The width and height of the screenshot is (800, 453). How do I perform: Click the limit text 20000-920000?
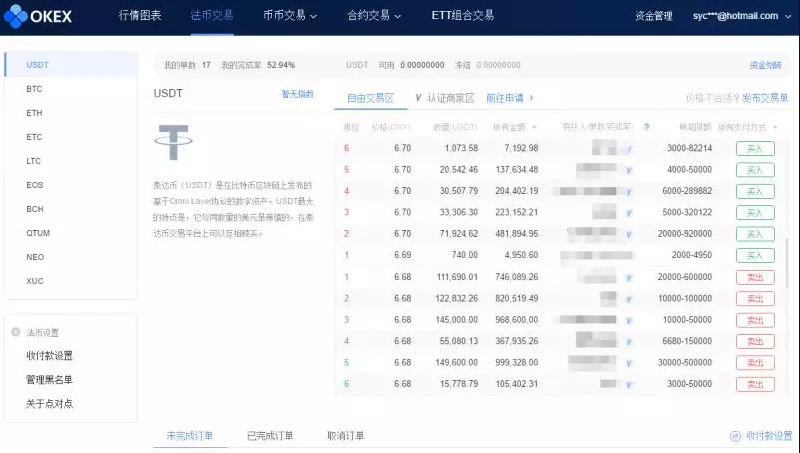685,234
